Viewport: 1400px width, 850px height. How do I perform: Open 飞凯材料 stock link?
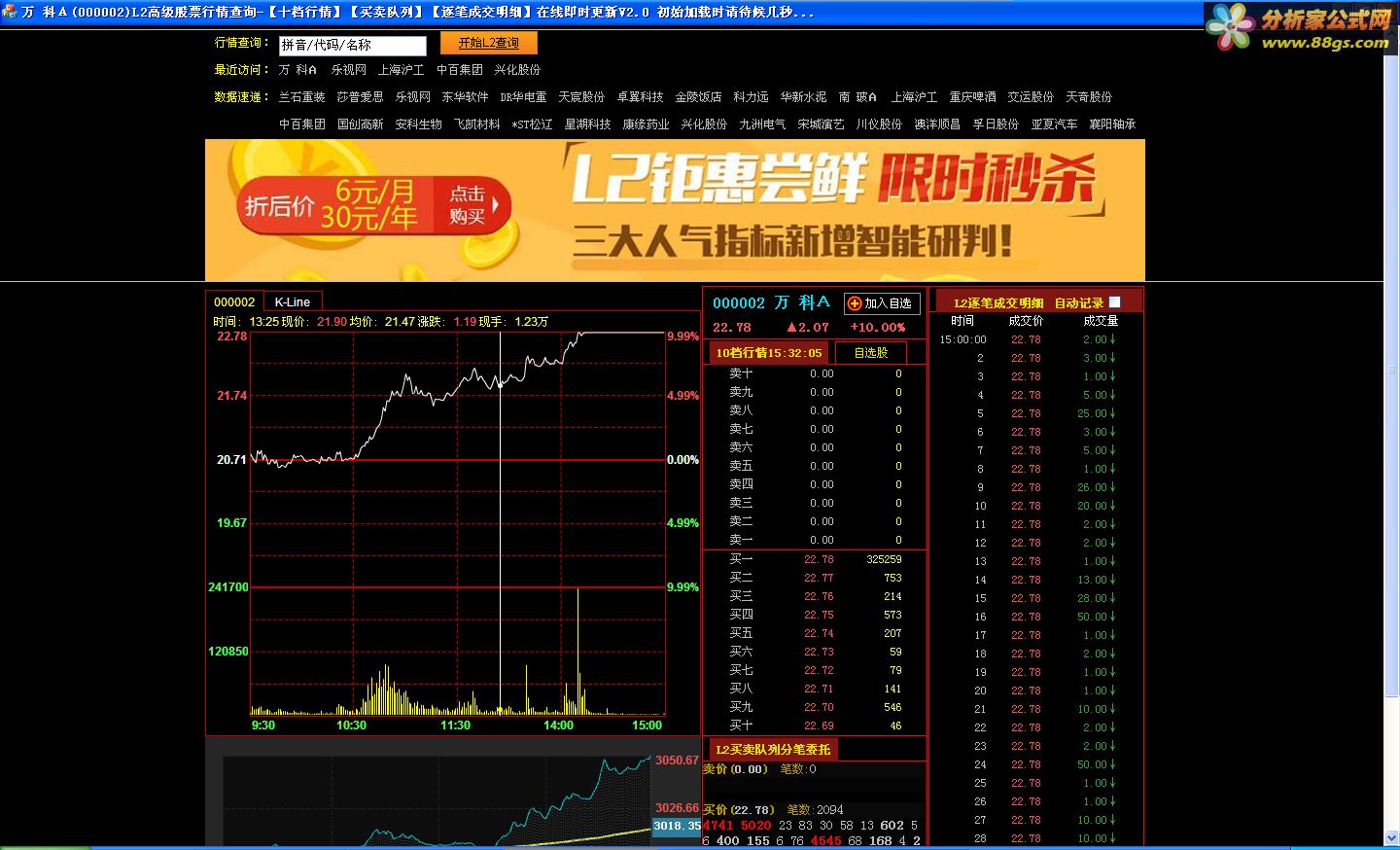476,124
